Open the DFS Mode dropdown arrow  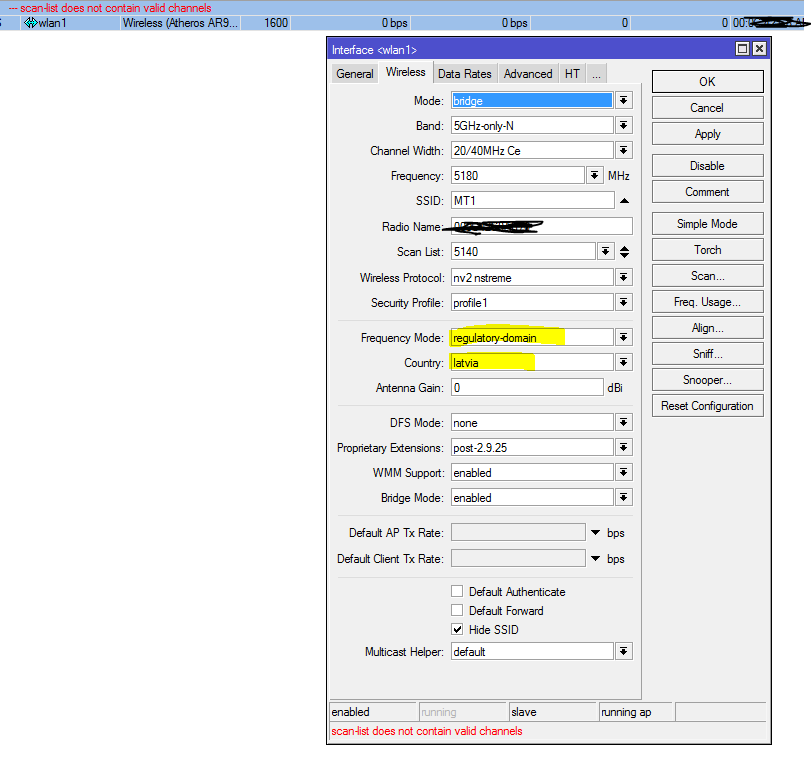point(624,422)
